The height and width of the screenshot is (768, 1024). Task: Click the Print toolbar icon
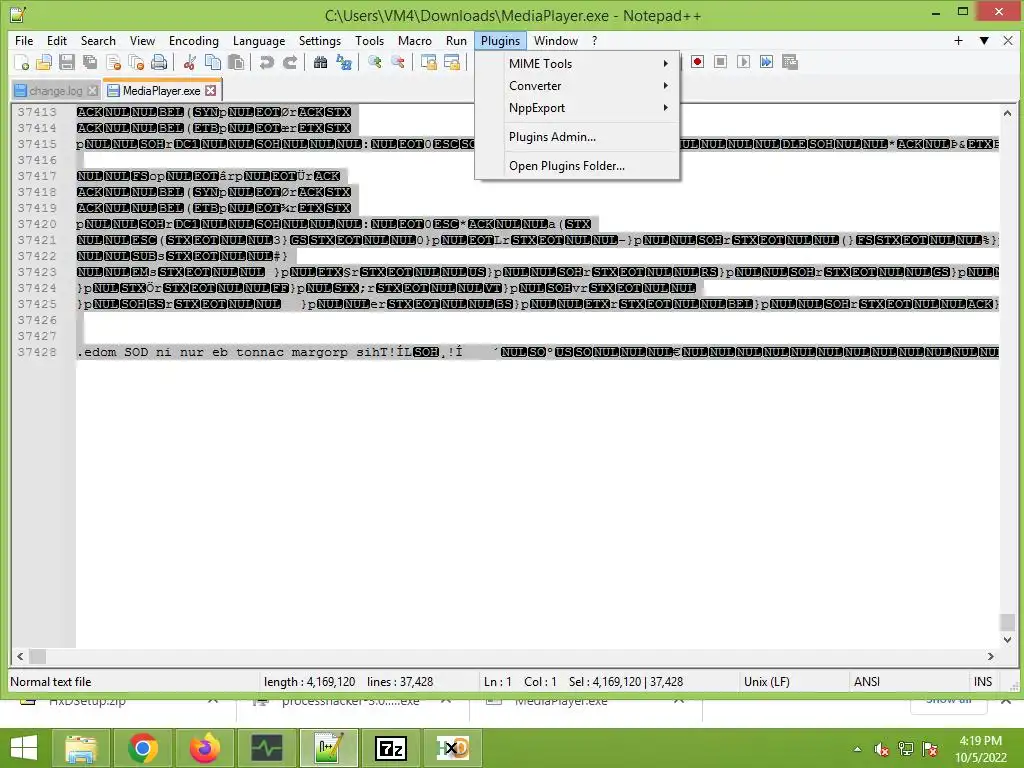click(x=159, y=63)
